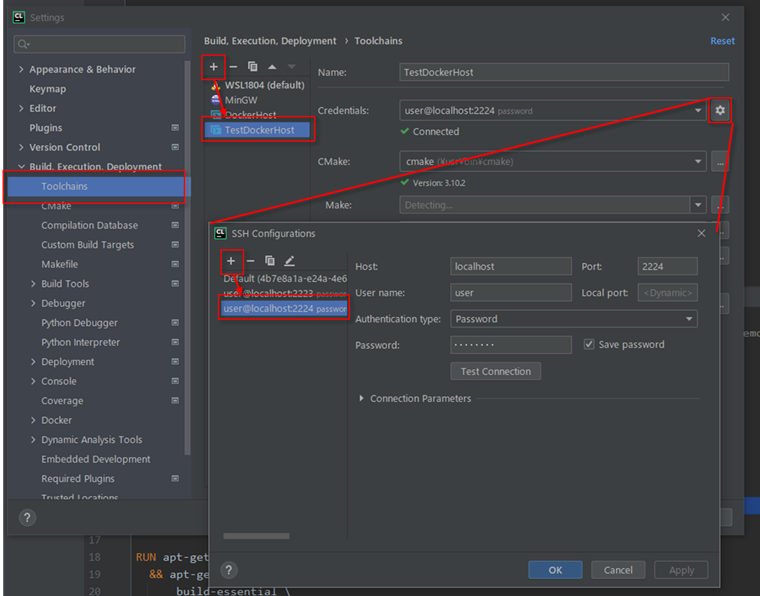Open Dynamic Analysis Tools settings
The image size is (760, 596).
[92, 439]
